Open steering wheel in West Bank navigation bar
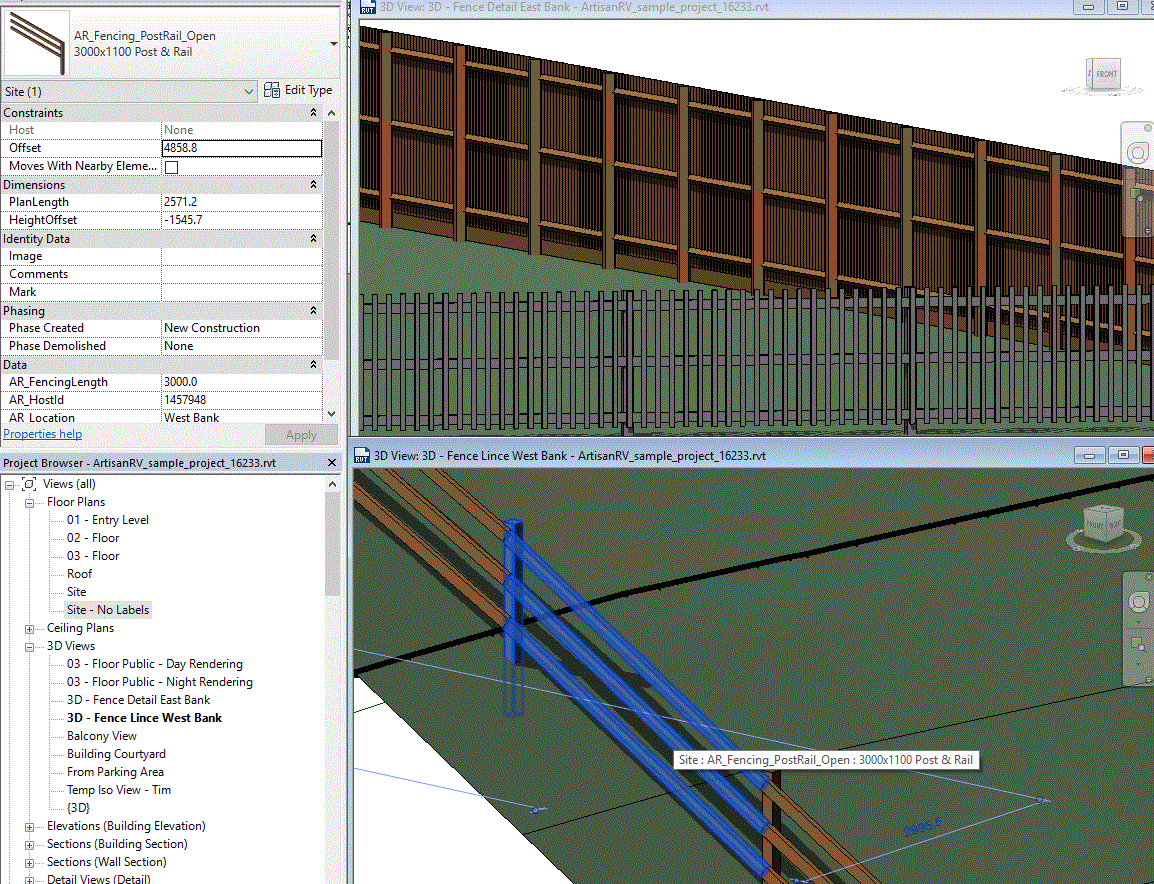 (x=1139, y=603)
